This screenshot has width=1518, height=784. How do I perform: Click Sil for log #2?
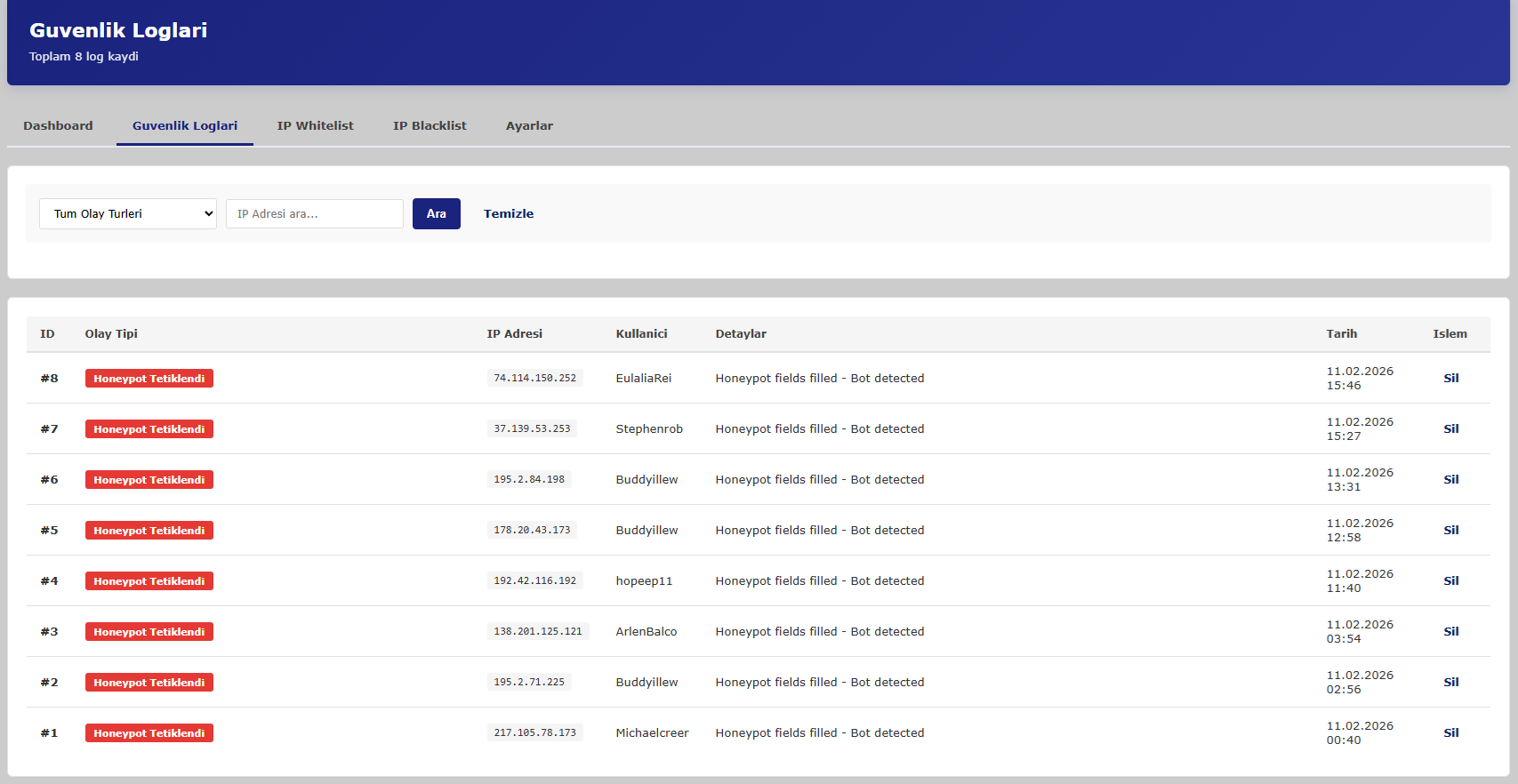pyautogui.click(x=1450, y=682)
